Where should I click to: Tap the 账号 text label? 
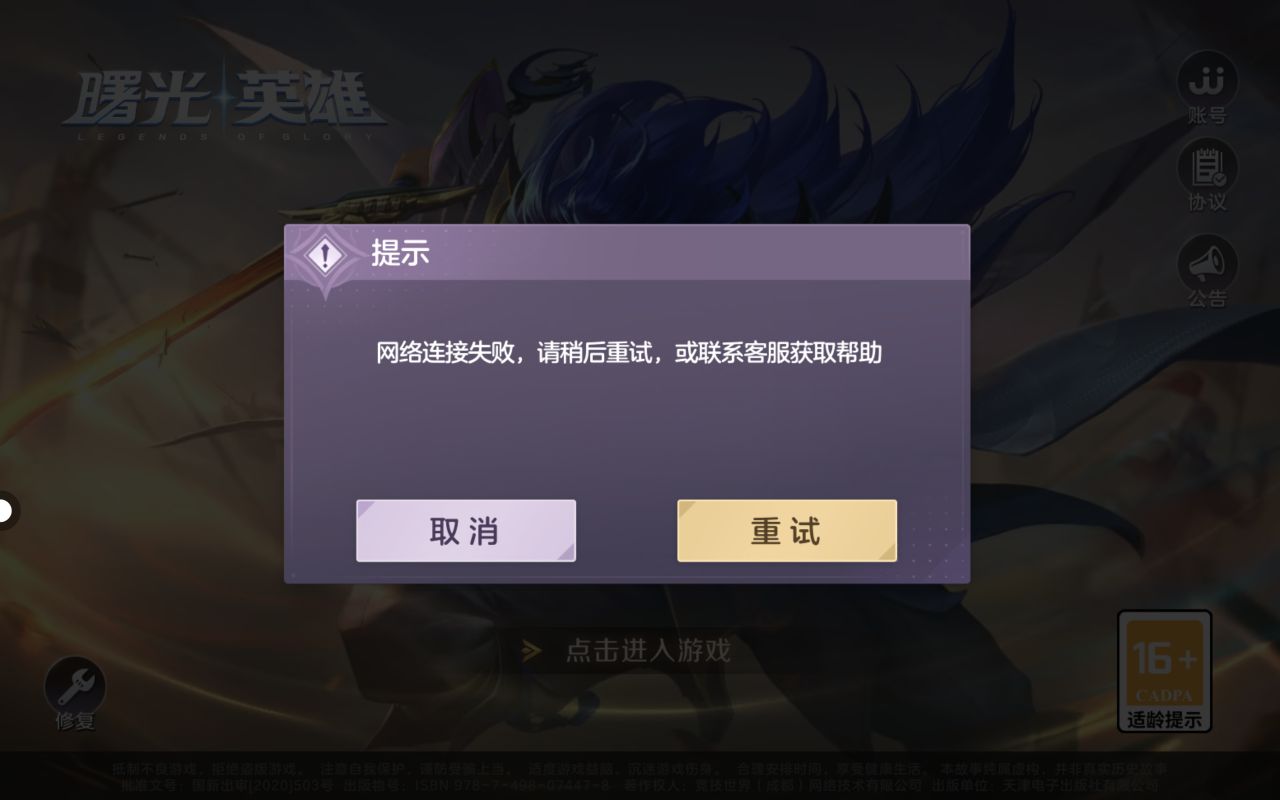click(1207, 117)
